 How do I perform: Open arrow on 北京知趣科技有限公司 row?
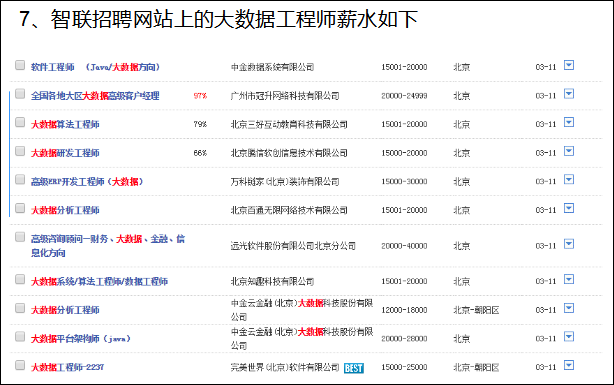point(569,279)
